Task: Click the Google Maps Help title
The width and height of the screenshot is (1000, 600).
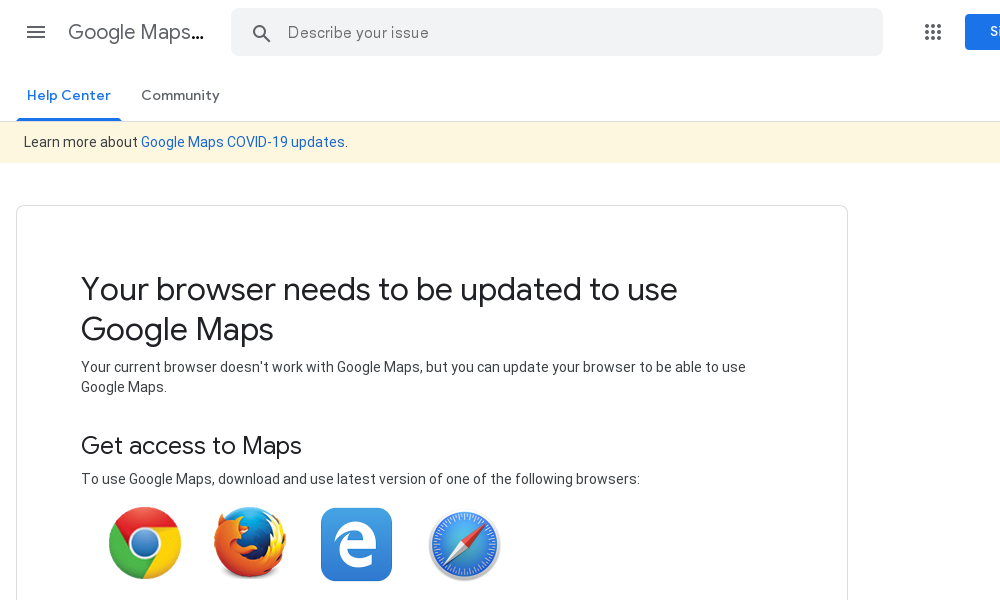Action: pyautogui.click(x=136, y=32)
